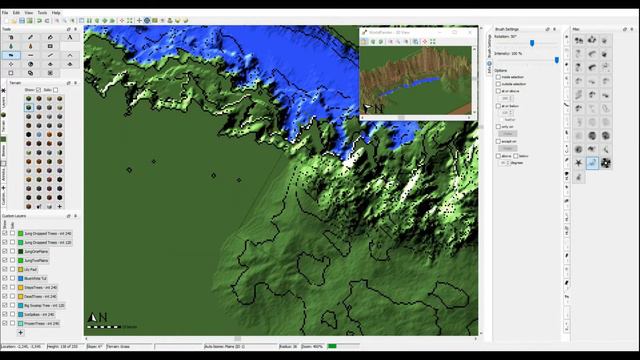Image resolution: width=640 pixels, height=360 pixels.
Task: Select the Fill bucket tool
Action: click(x=50, y=37)
